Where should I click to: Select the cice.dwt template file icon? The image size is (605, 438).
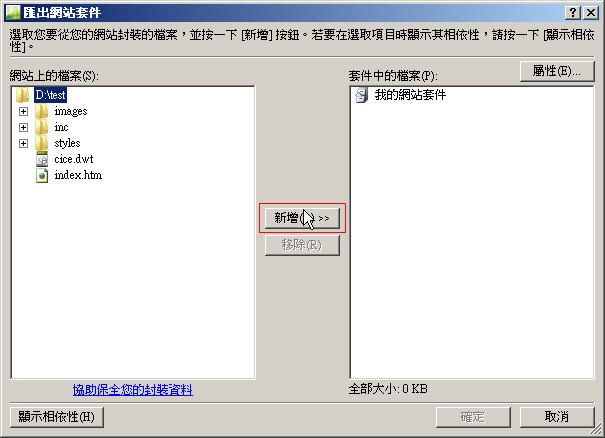42,159
